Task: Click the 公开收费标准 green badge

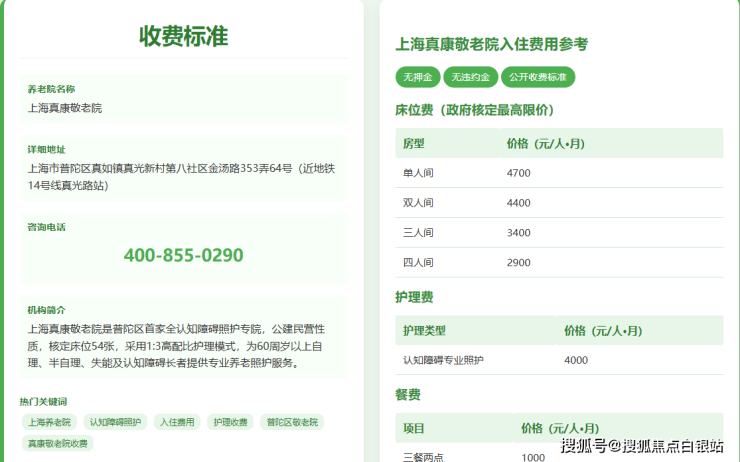Action: click(x=538, y=77)
